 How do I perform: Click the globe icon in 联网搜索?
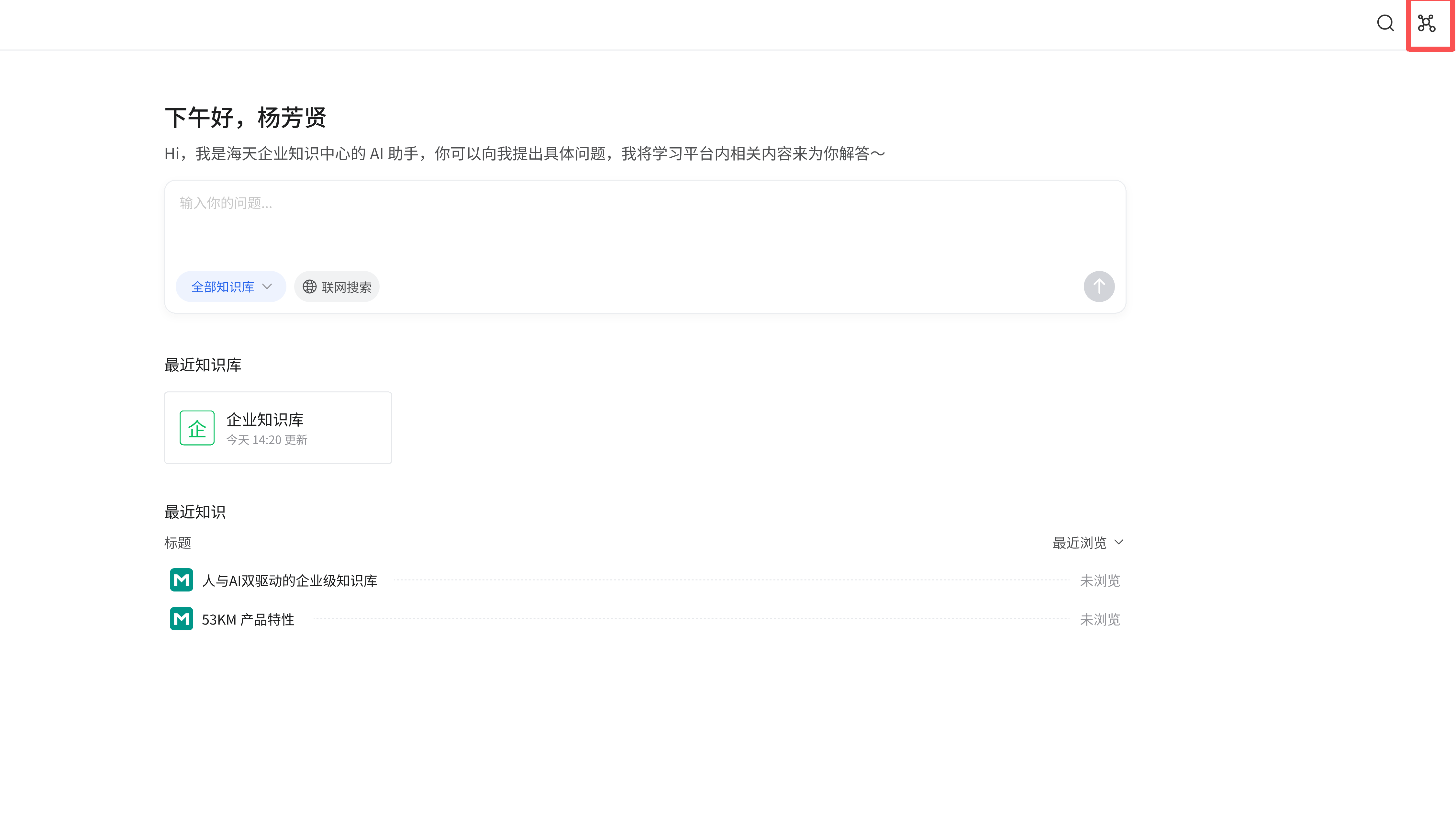pyautogui.click(x=309, y=287)
